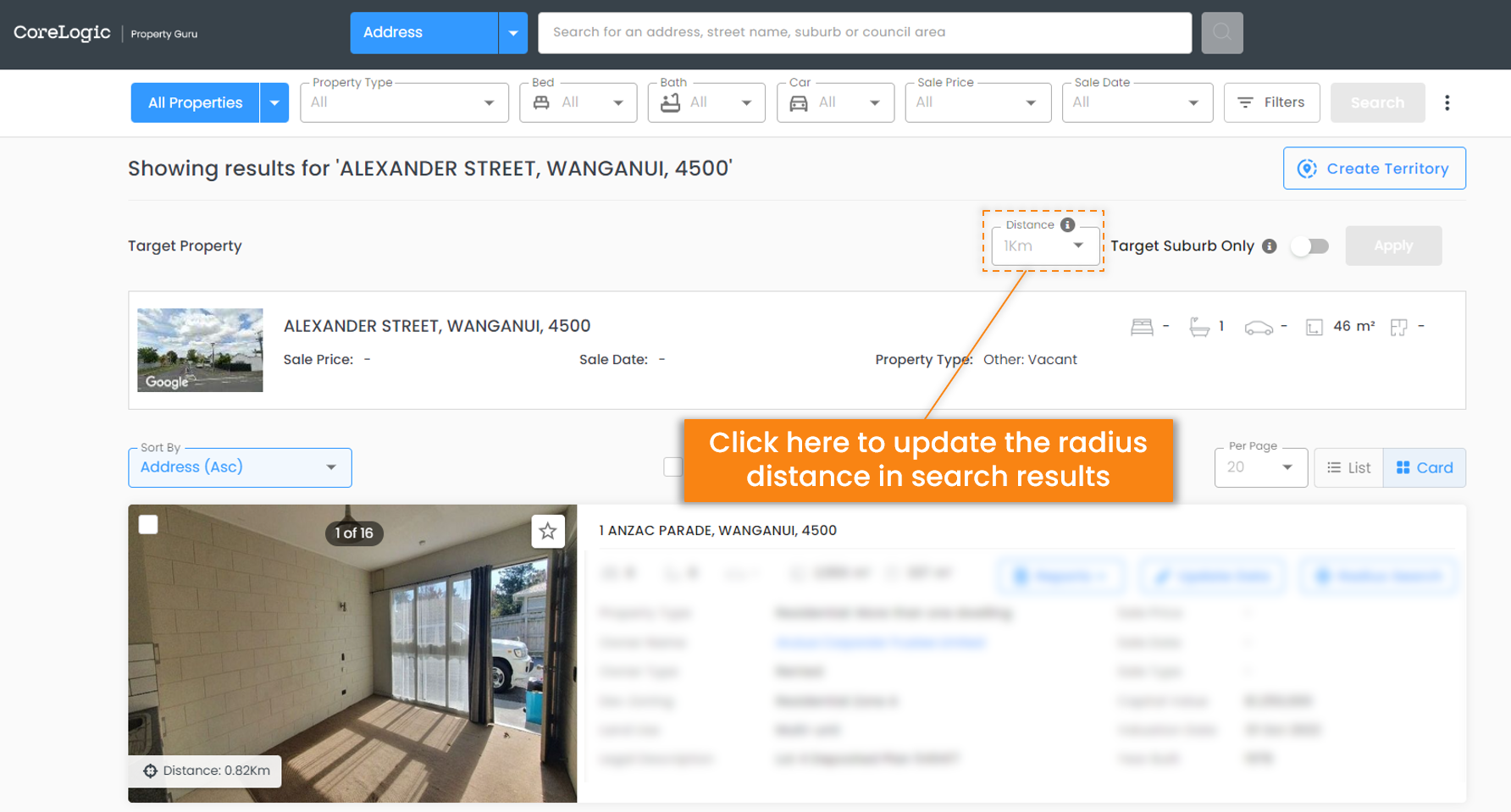Click the floor area icon showing 46 m²
This screenshot has width=1511, height=812.
[1314, 327]
